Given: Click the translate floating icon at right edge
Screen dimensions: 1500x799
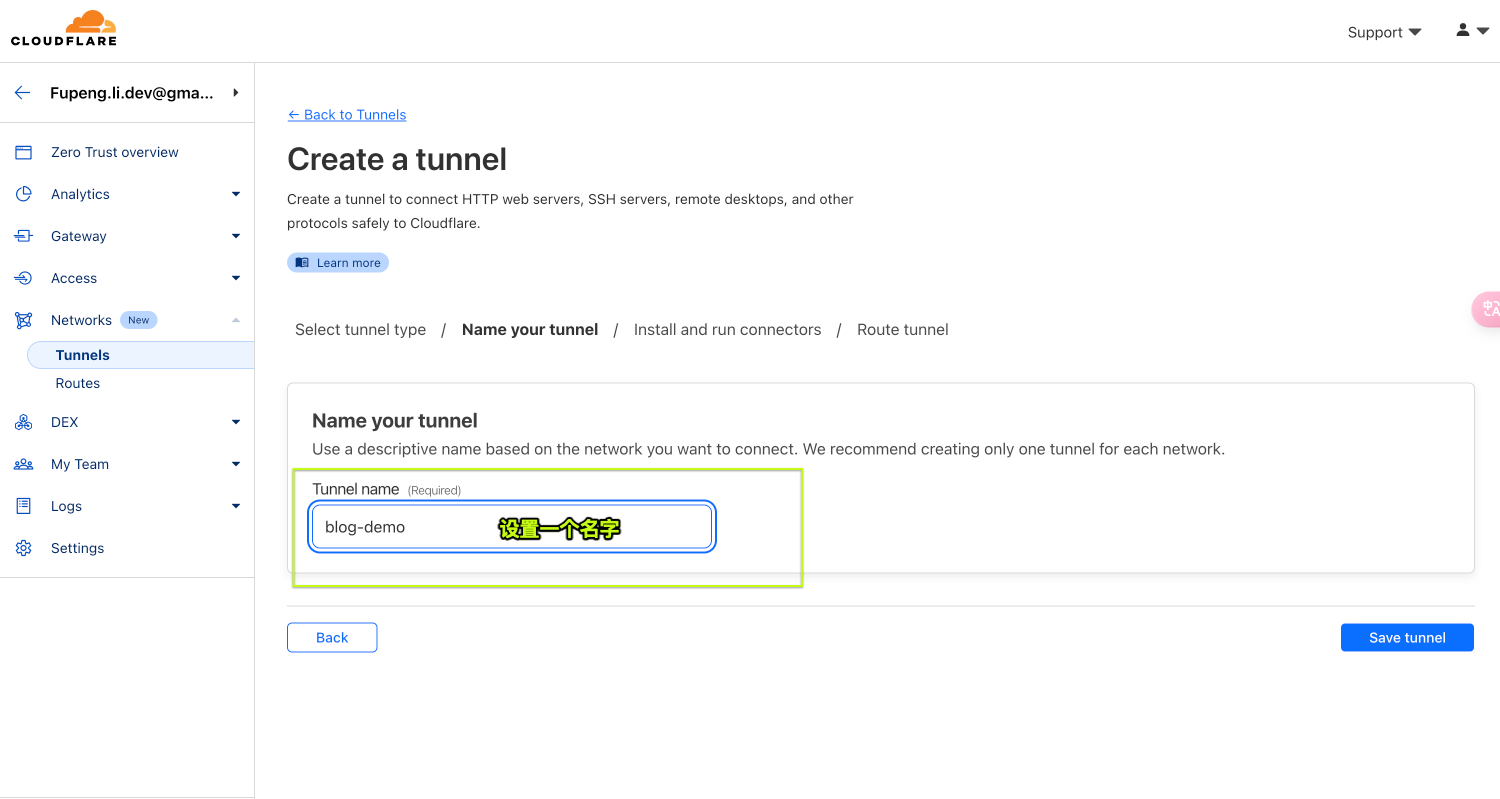Looking at the screenshot, I should click(1487, 309).
